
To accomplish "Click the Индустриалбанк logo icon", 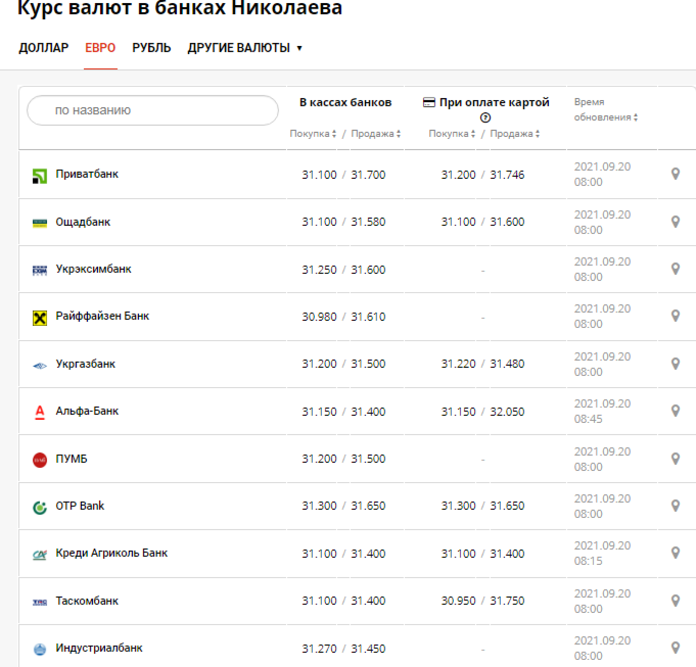I will tap(40, 649).
